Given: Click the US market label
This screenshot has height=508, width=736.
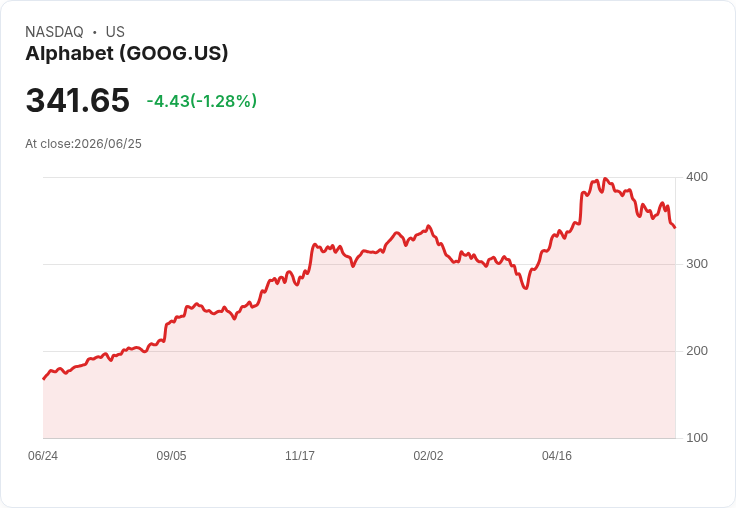Looking at the screenshot, I should point(115,32).
